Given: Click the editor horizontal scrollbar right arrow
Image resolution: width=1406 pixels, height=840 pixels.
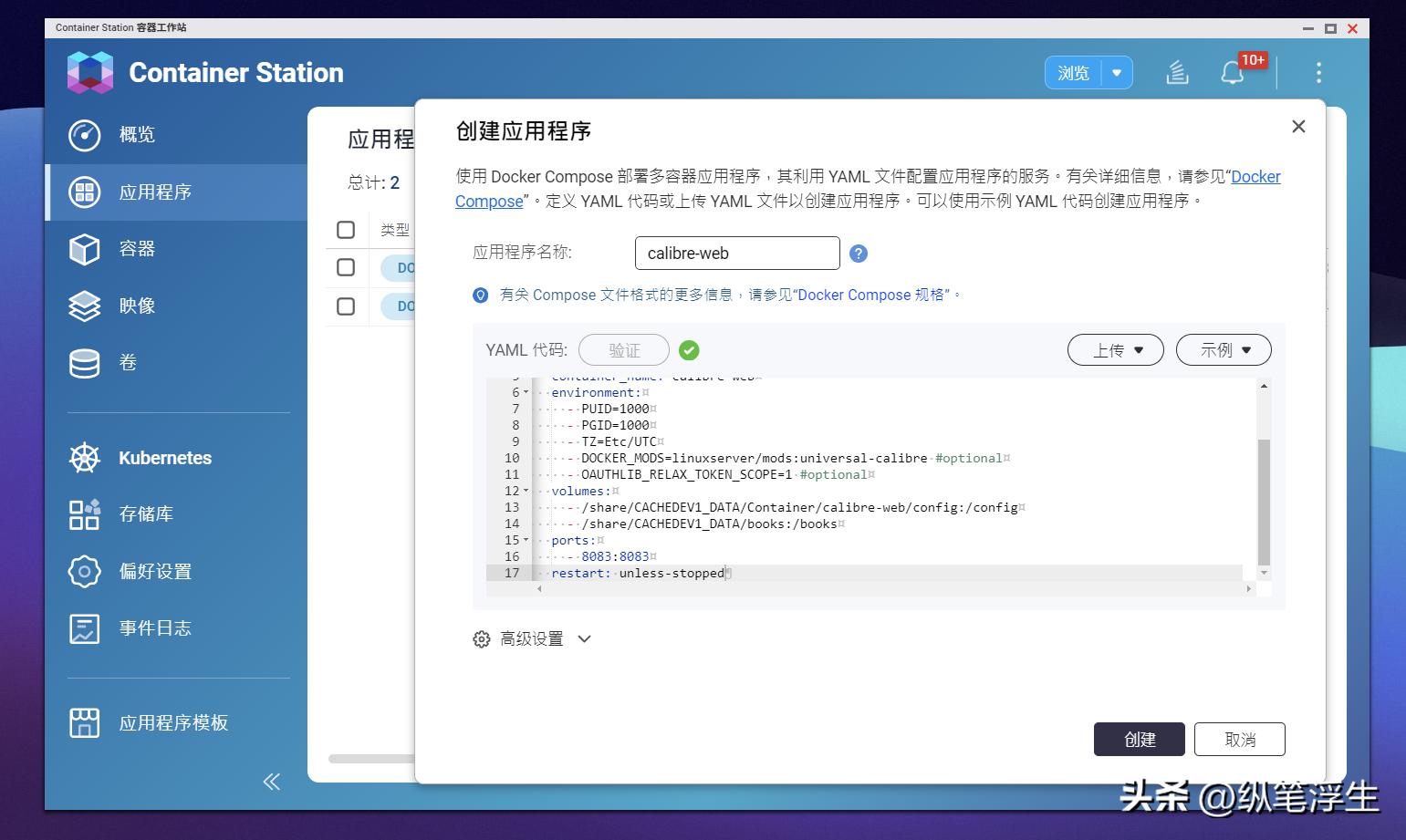Looking at the screenshot, I should [x=1249, y=589].
